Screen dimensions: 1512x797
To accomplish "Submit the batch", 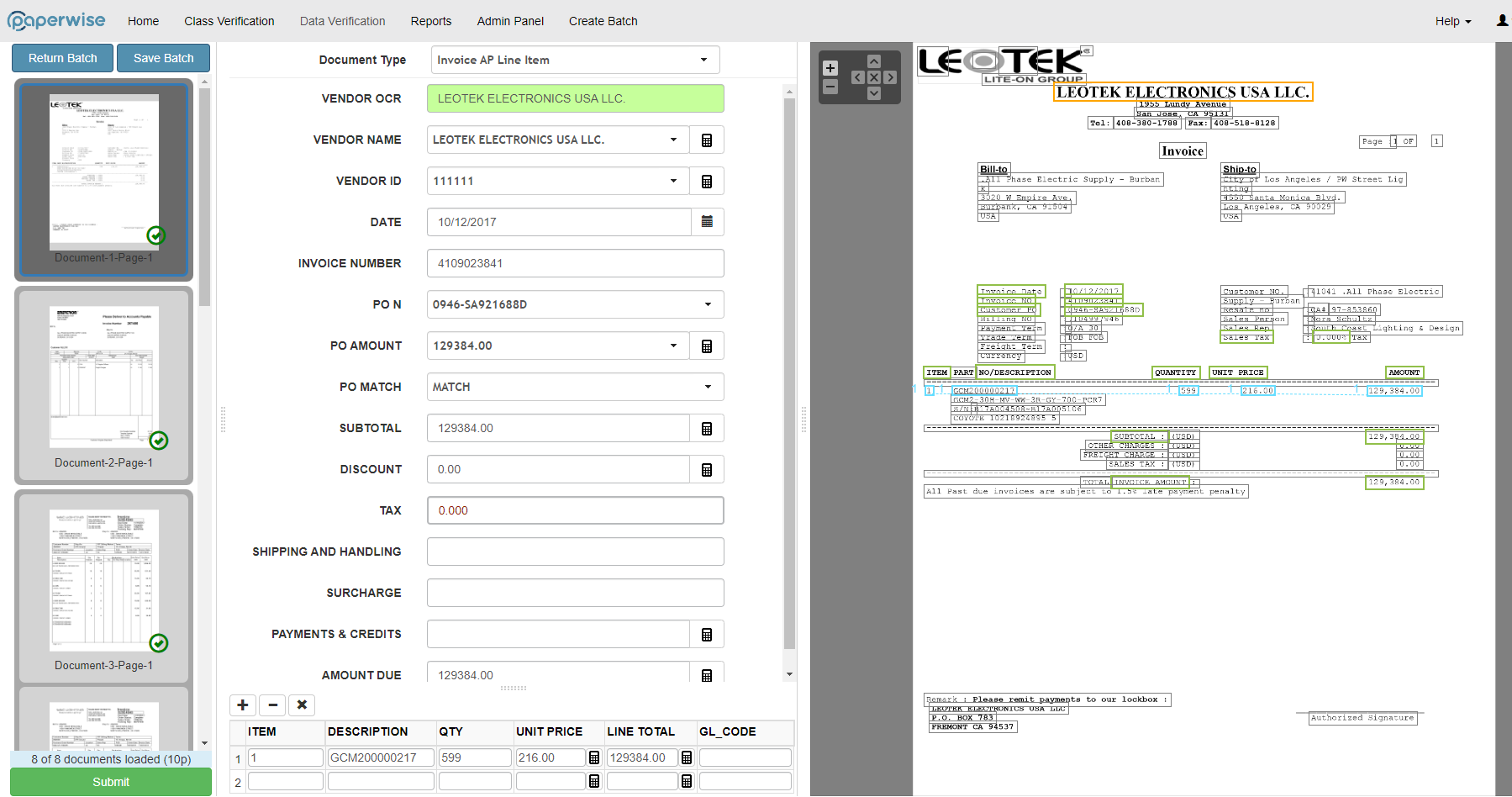I will 111,782.
